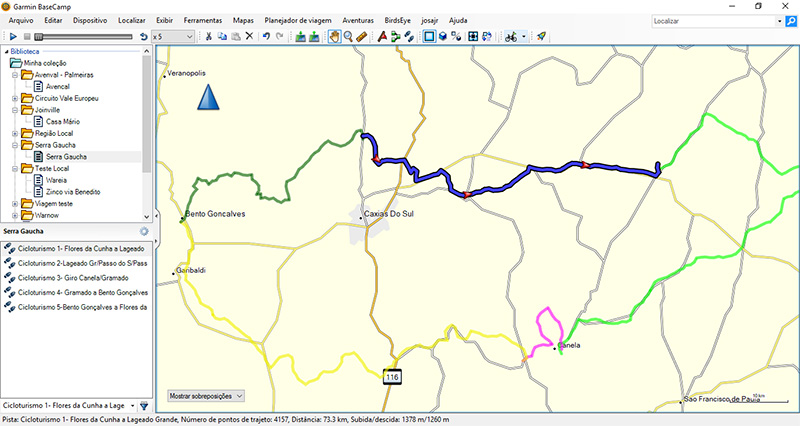Open the gear options in Serra Gaucha panel

click(144, 231)
